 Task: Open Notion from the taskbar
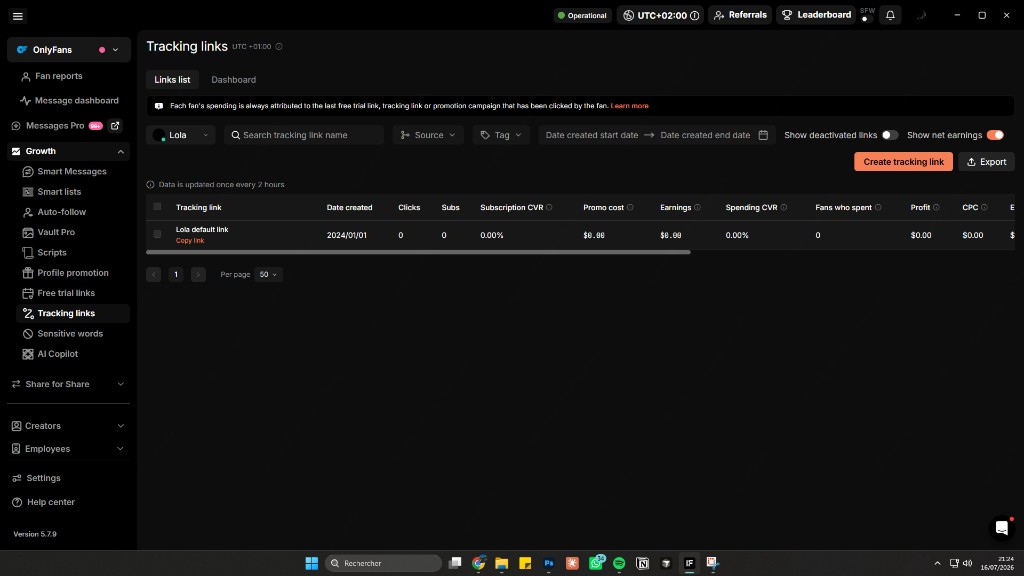tap(643, 563)
